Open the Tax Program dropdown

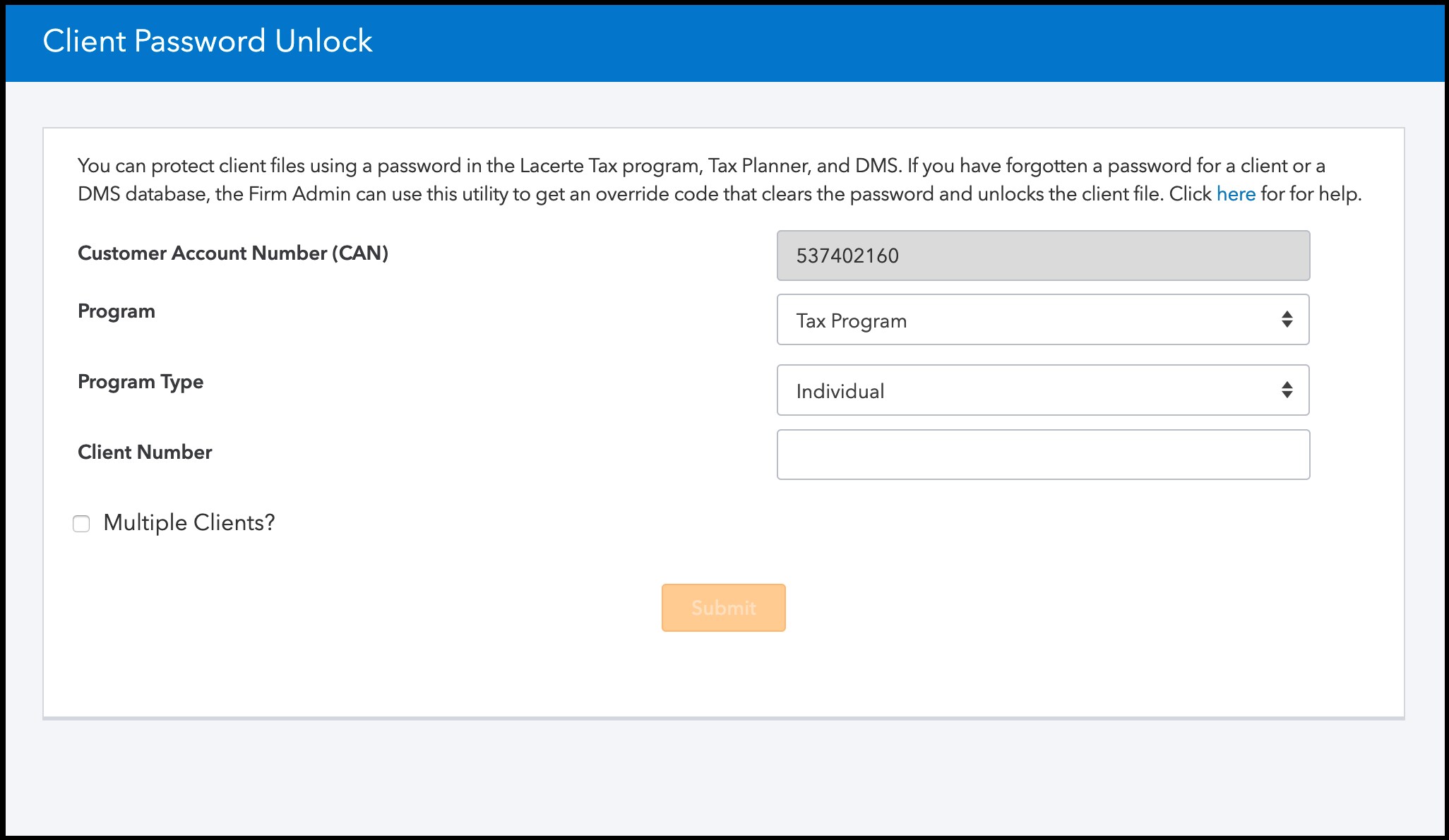coord(1043,320)
